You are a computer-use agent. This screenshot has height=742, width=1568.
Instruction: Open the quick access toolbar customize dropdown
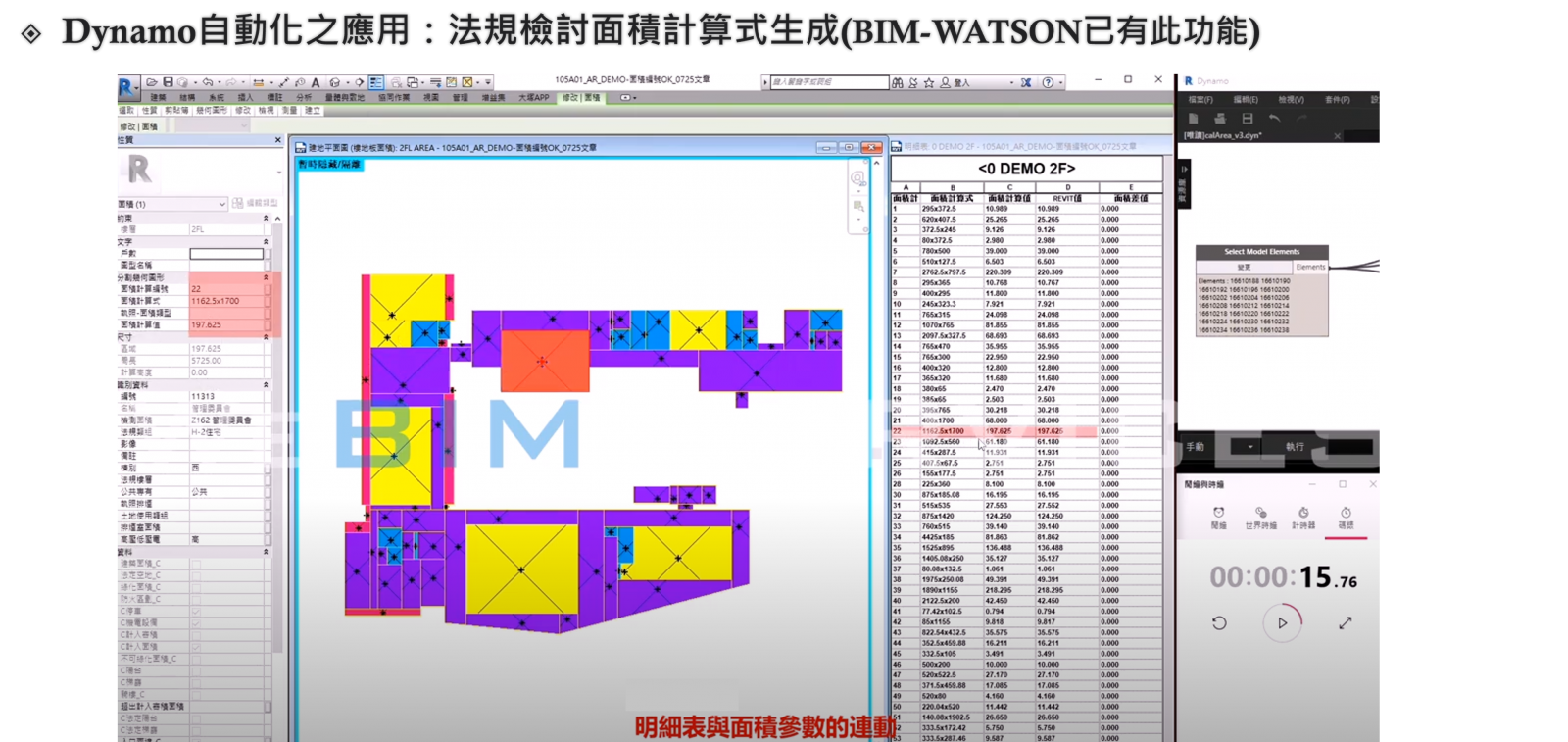488,83
